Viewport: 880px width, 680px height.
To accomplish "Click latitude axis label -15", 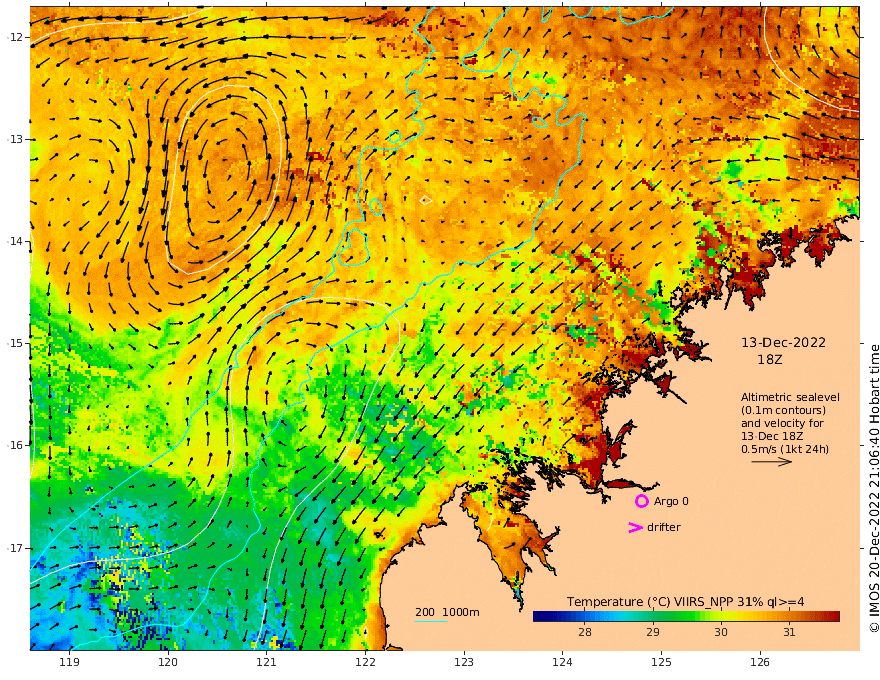I will click(15, 343).
